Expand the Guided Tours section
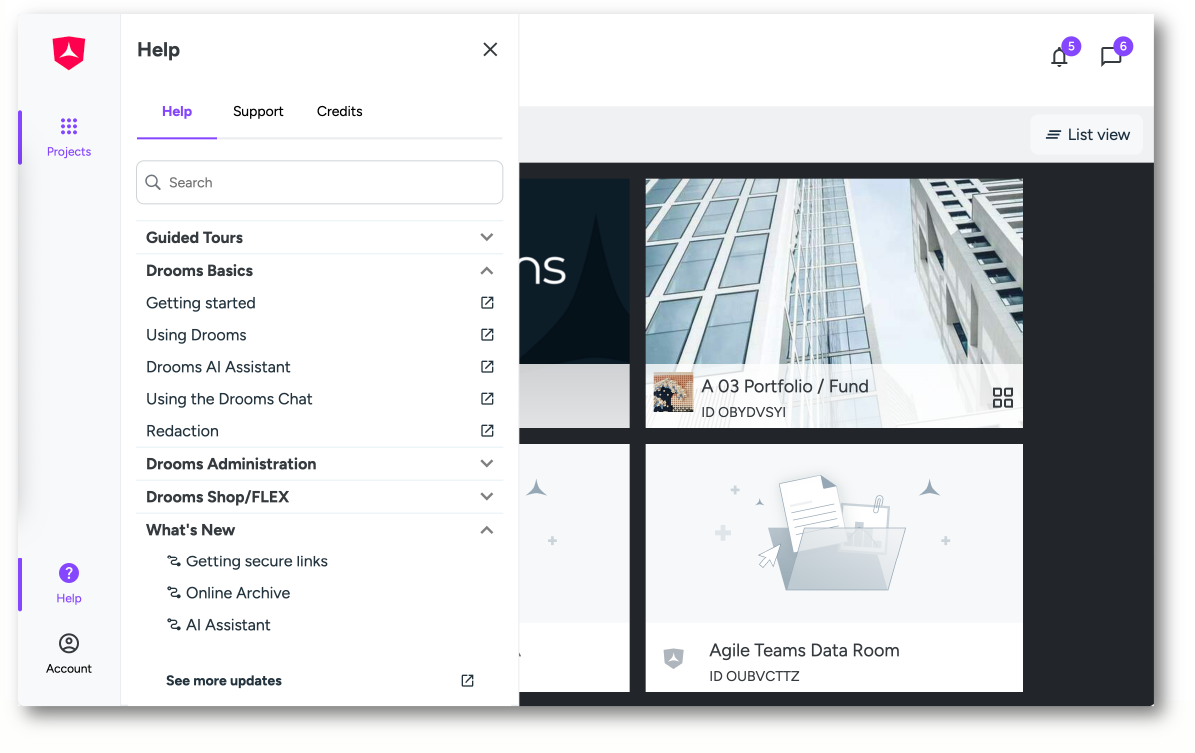The width and height of the screenshot is (1195, 753). pyautogui.click(x=319, y=237)
